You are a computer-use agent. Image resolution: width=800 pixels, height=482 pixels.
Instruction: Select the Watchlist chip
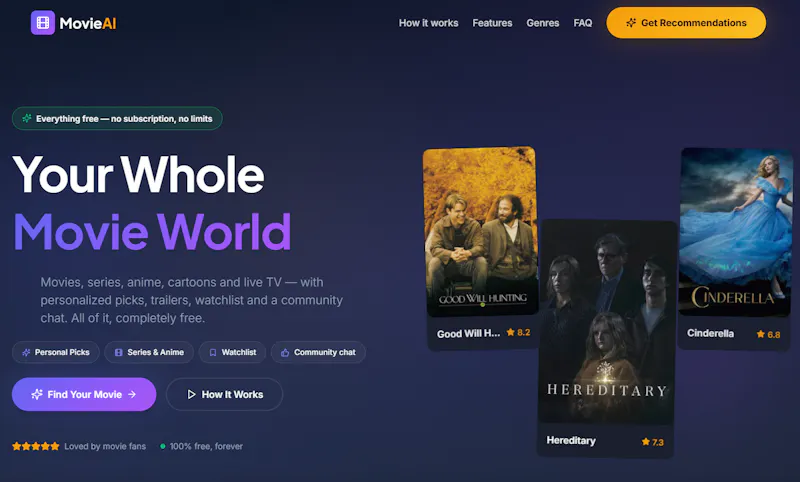tap(232, 352)
